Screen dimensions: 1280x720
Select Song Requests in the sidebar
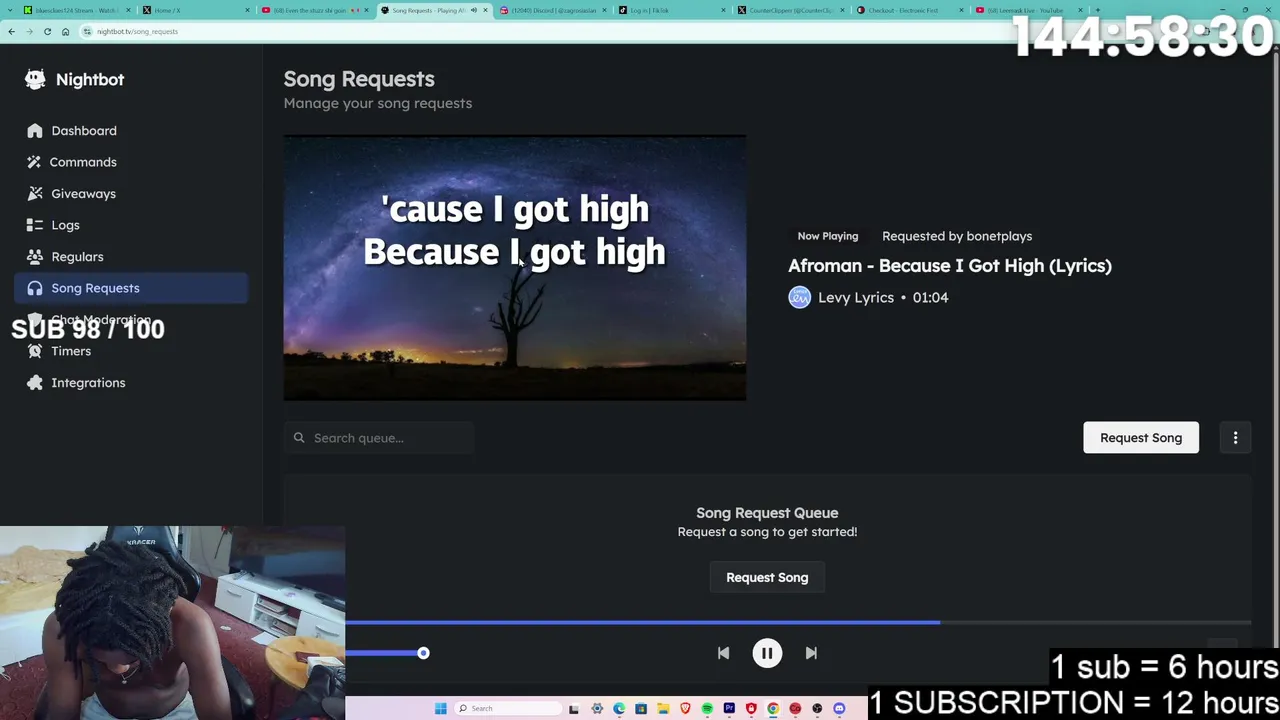pyautogui.click(x=131, y=288)
